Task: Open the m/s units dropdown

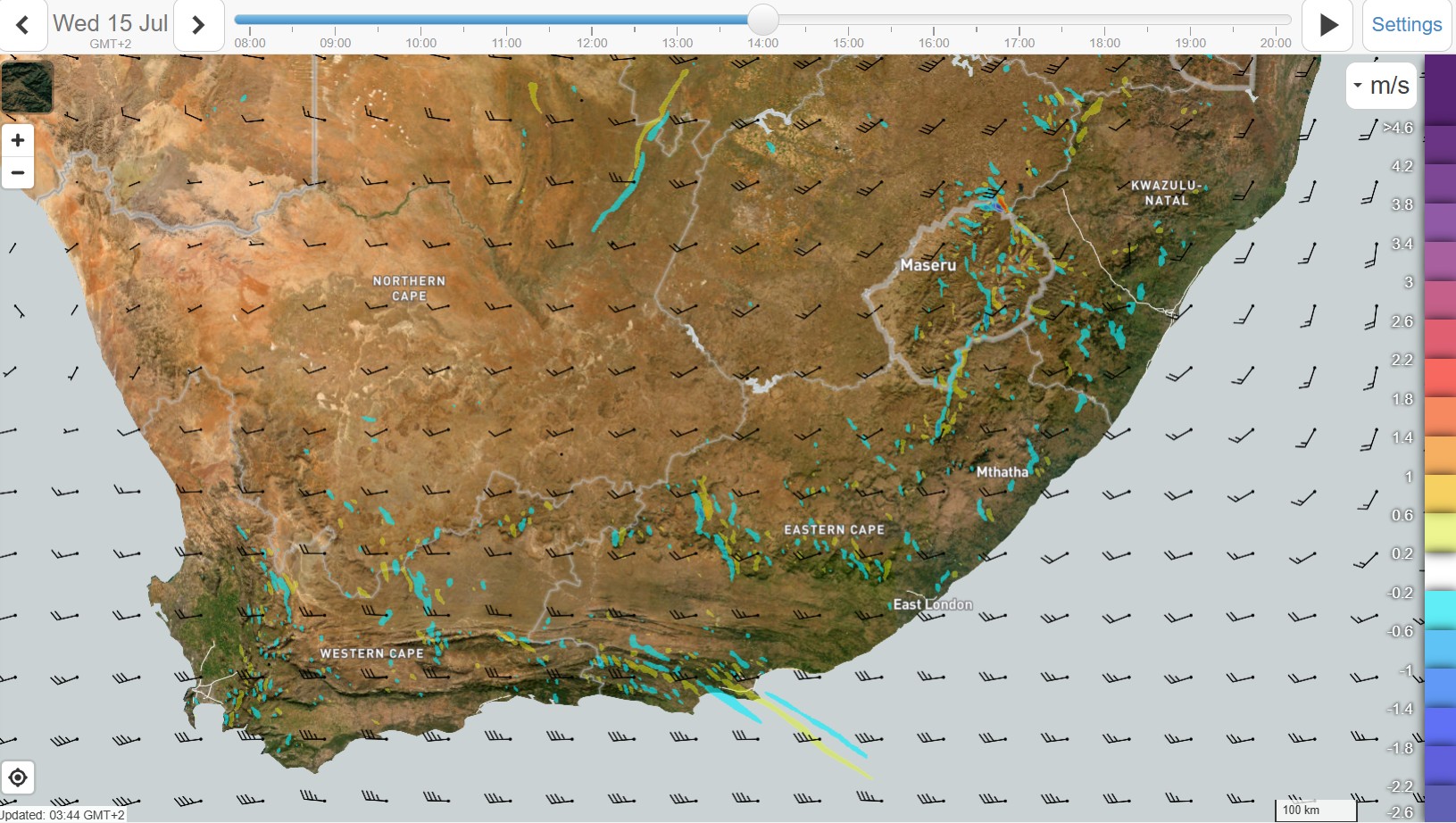Action: [x=1381, y=86]
